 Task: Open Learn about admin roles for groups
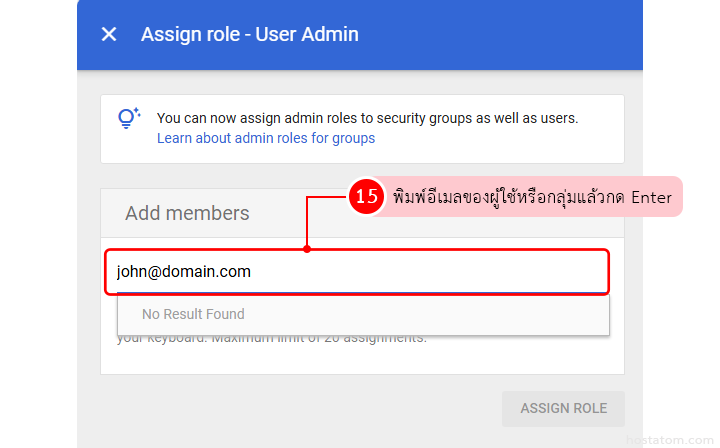pyautogui.click(x=266, y=138)
